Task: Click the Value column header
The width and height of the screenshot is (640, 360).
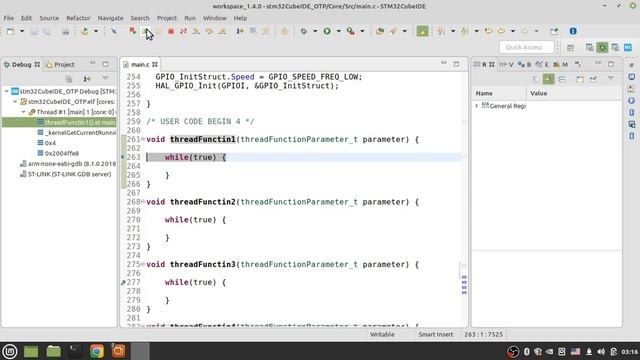Action: point(538,93)
